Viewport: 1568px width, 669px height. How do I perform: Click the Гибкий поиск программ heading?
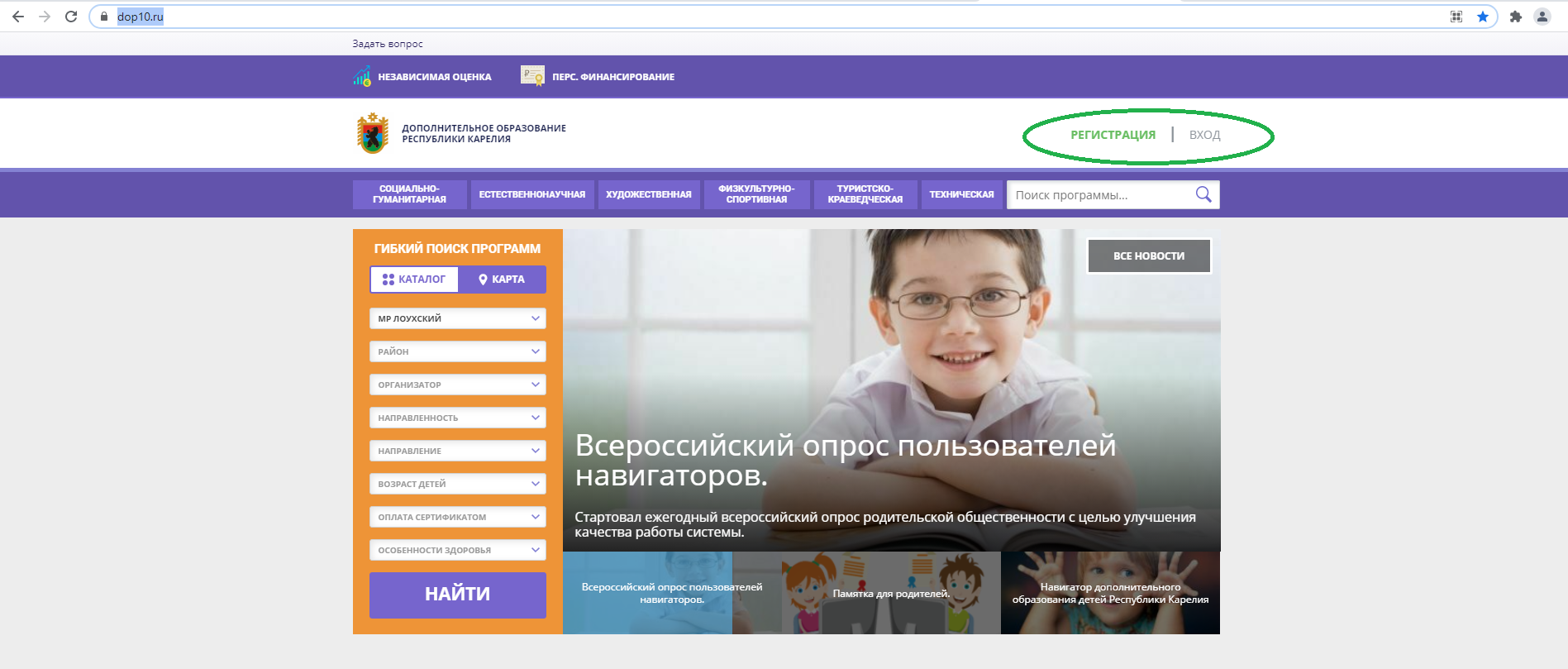[457, 248]
